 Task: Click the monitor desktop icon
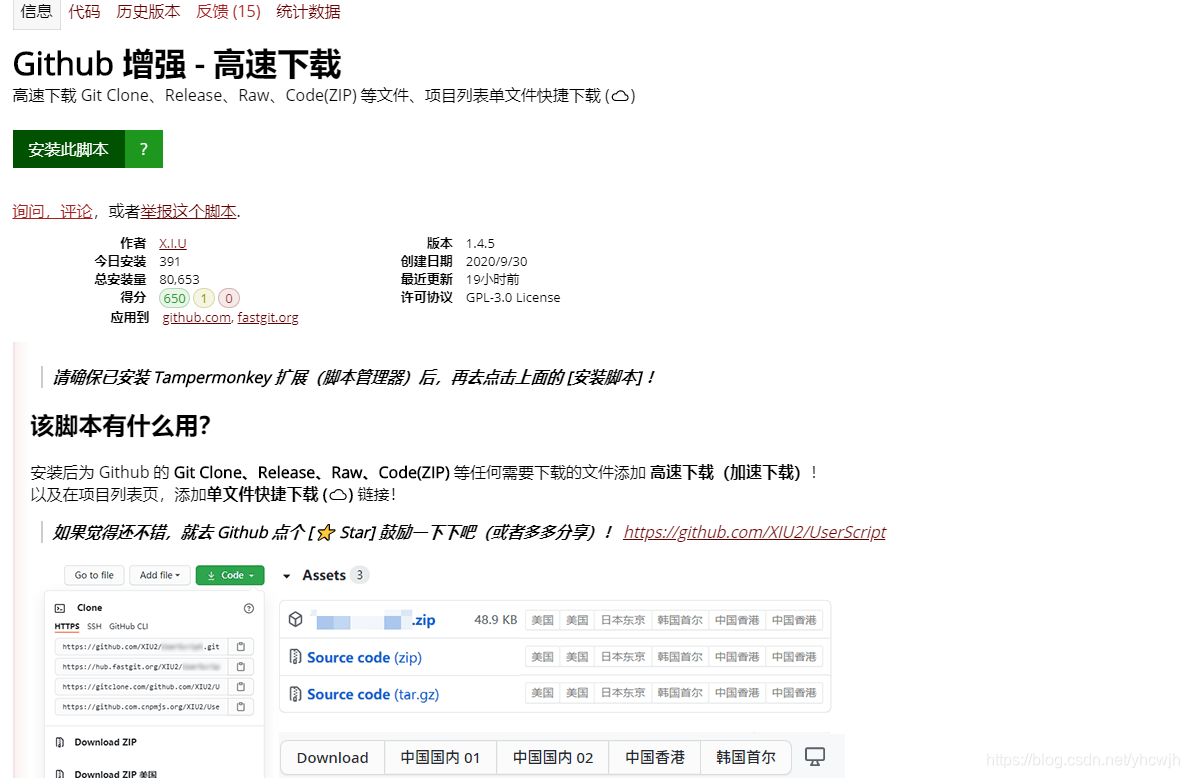(x=815, y=757)
